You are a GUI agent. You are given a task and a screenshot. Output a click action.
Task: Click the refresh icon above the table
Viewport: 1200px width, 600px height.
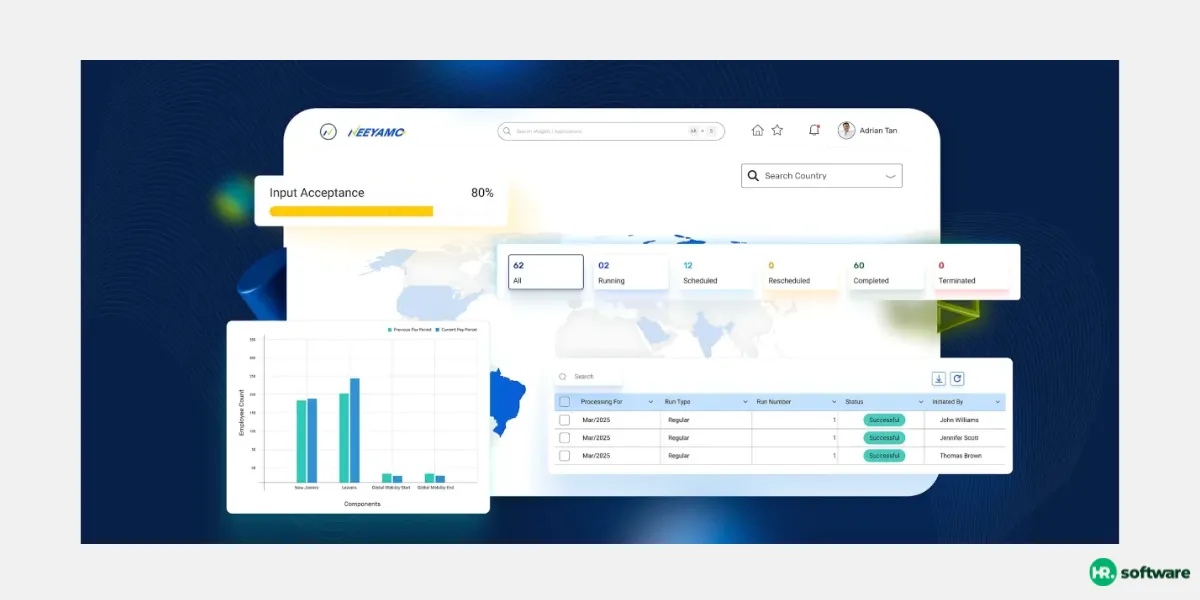tap(957, 378)
